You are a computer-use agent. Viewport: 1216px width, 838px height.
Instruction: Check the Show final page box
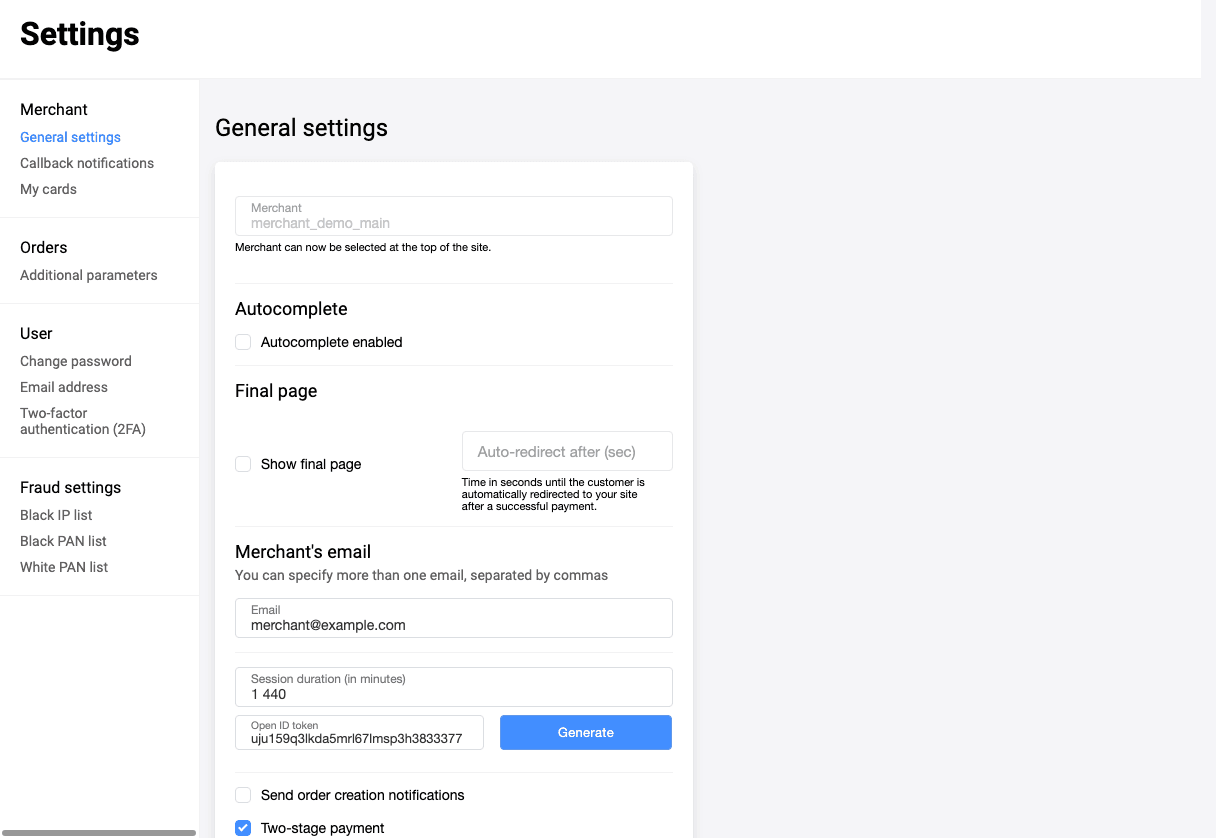243,464
